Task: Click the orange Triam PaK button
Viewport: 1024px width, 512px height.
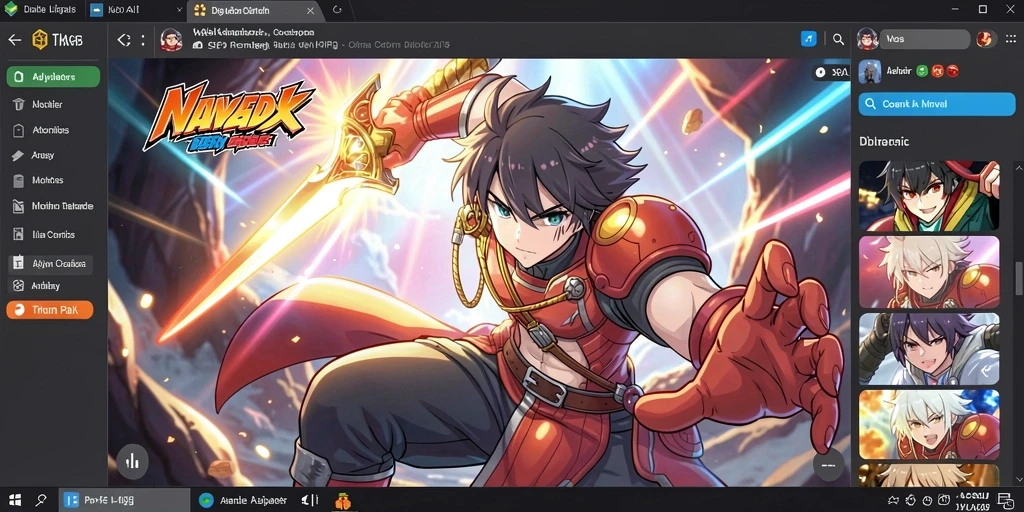Action: coord(50,310)
